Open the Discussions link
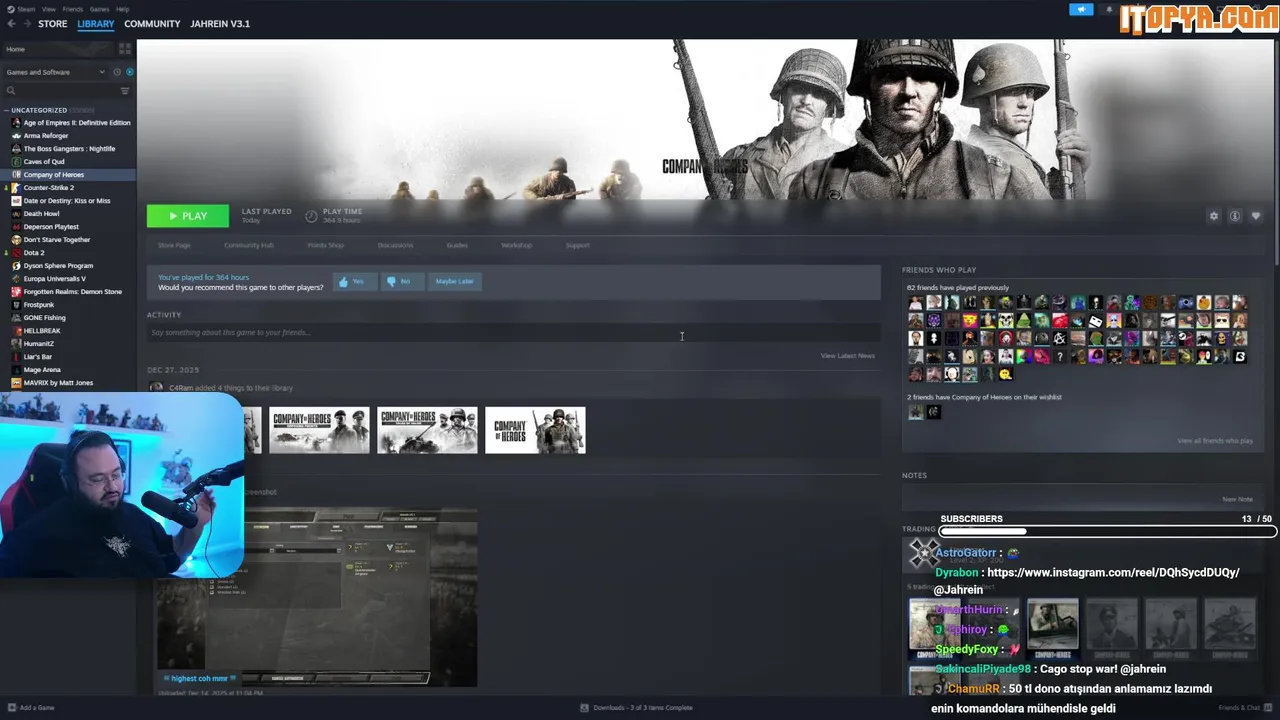This screenshot has width=1280, height=720. click(x=395, y=245)
